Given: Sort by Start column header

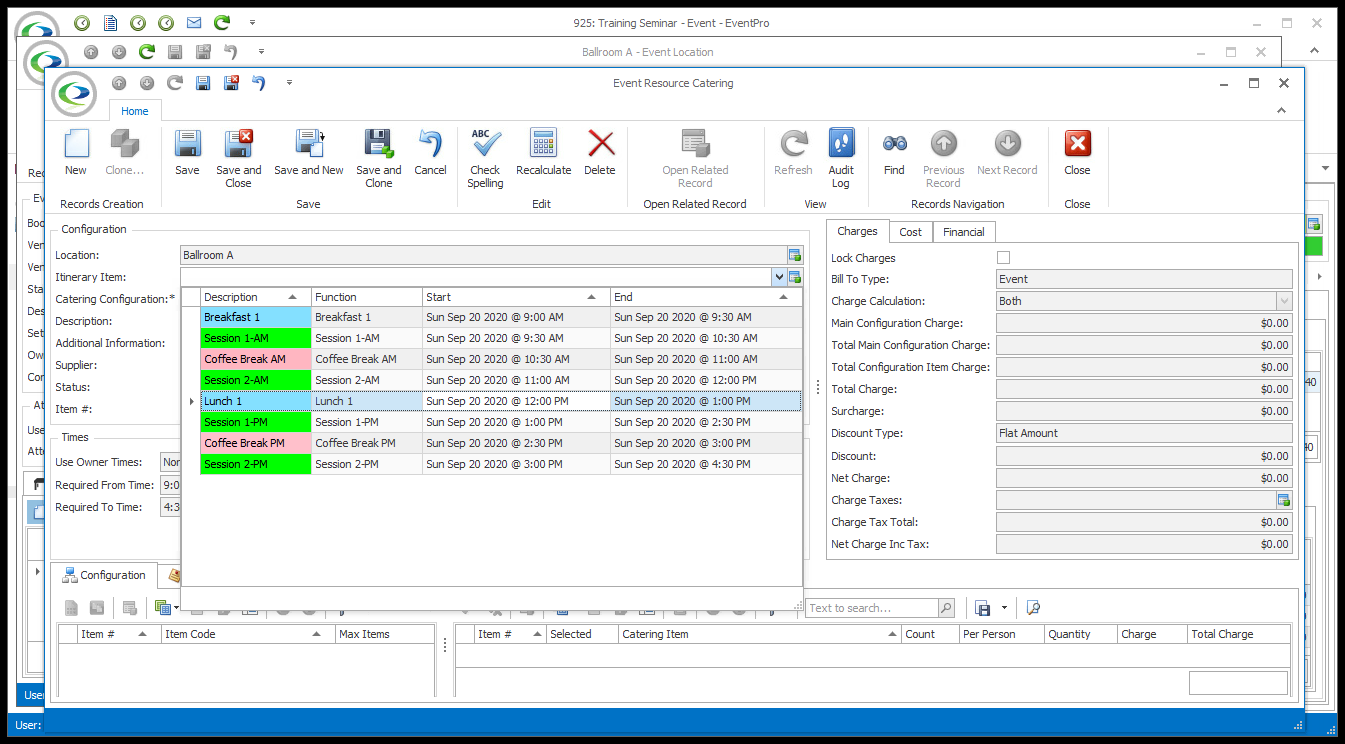Looking at the screenshot, I should click(x=516, y=297).
